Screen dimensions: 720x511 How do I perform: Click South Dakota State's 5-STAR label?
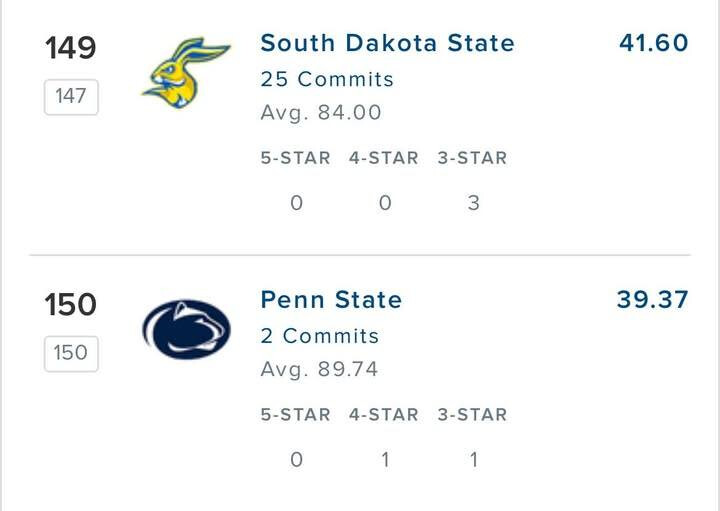tap(295, 158)
